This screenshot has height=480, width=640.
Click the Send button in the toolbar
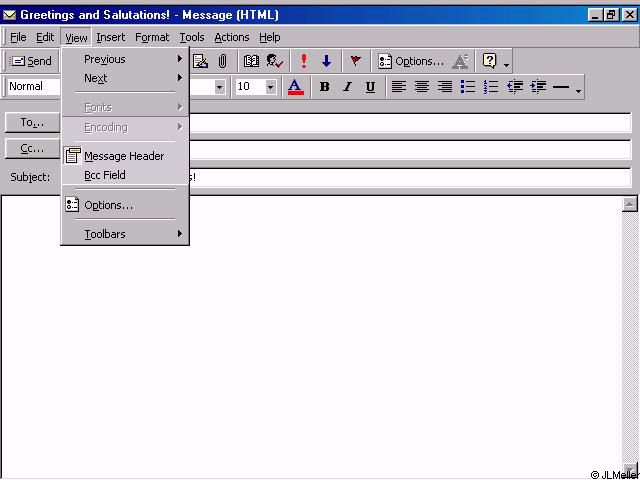32,61
